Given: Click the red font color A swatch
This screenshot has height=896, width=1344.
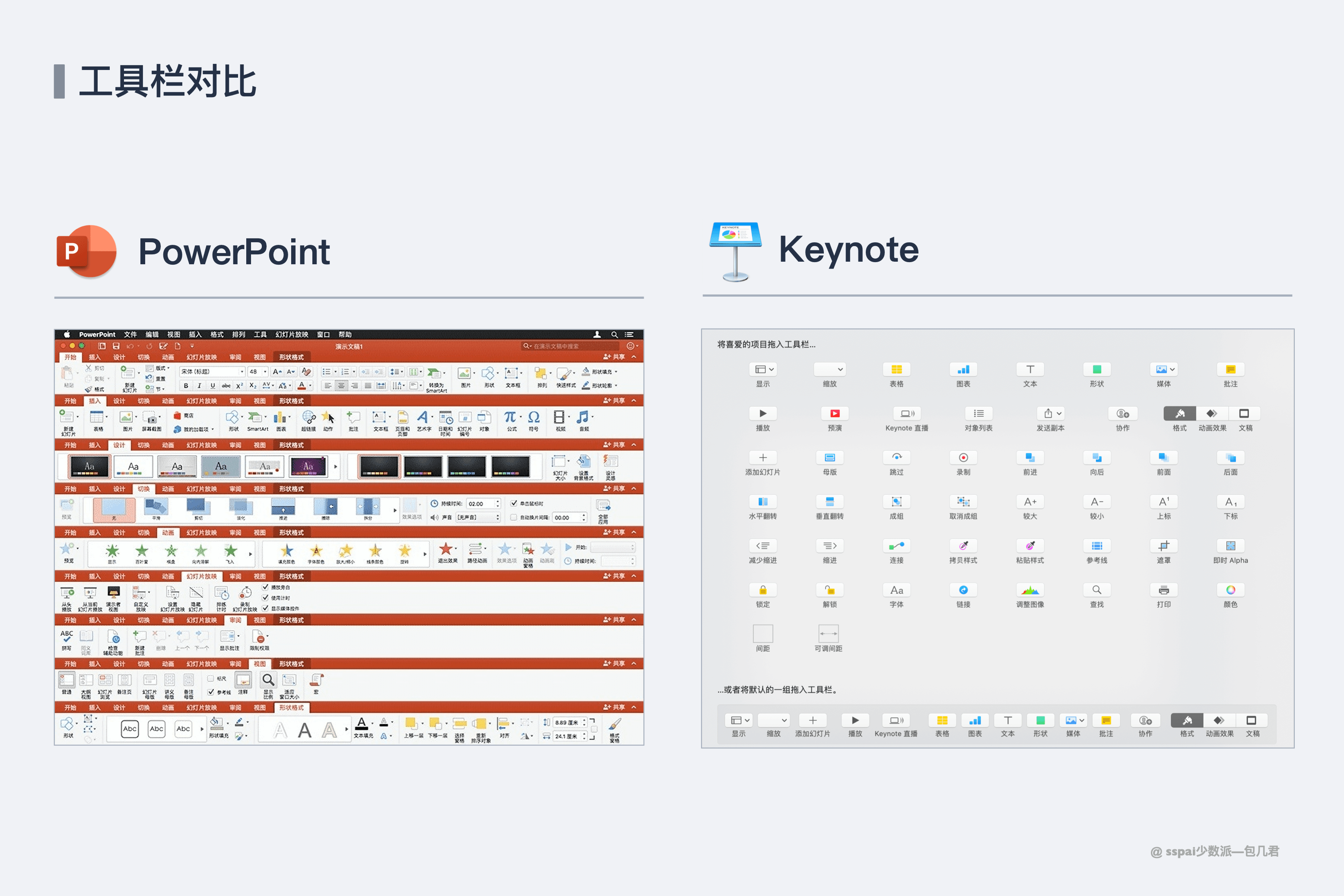Looking at the screenshot, I should coord(302,386).
